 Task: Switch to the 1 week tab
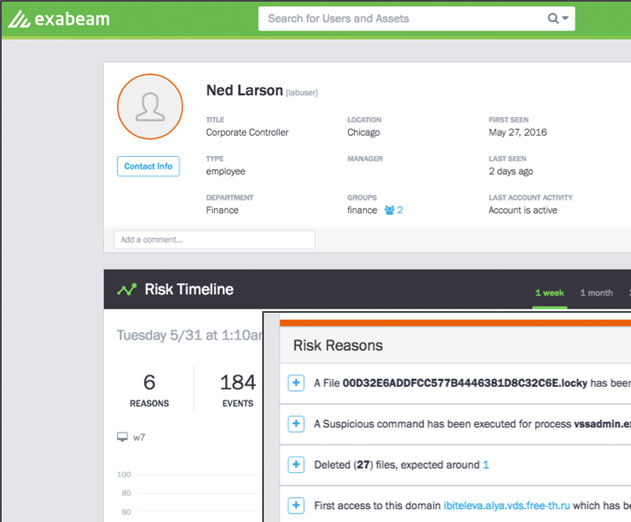point(549,293)
